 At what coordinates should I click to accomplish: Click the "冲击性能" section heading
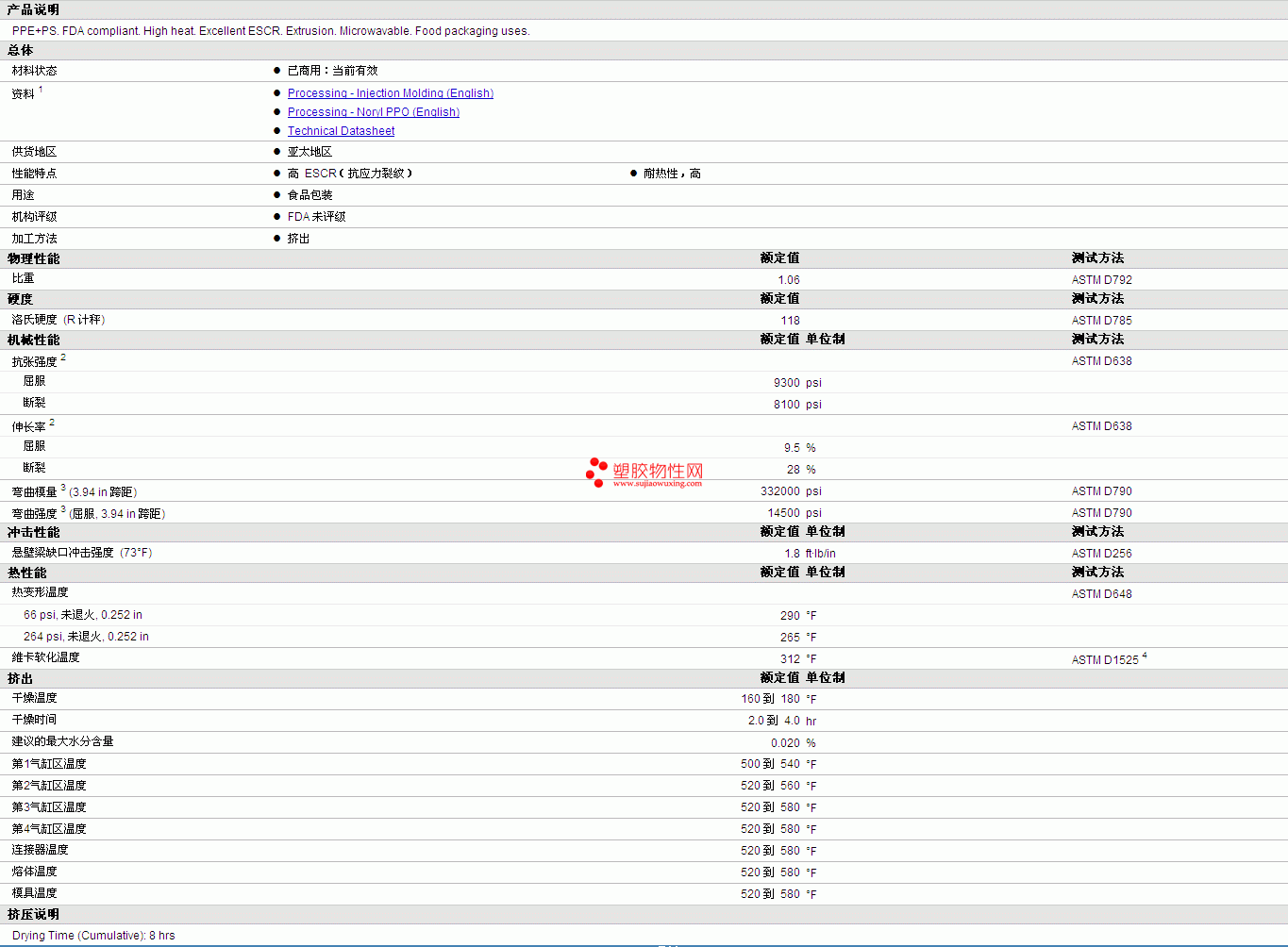[33, 532]
